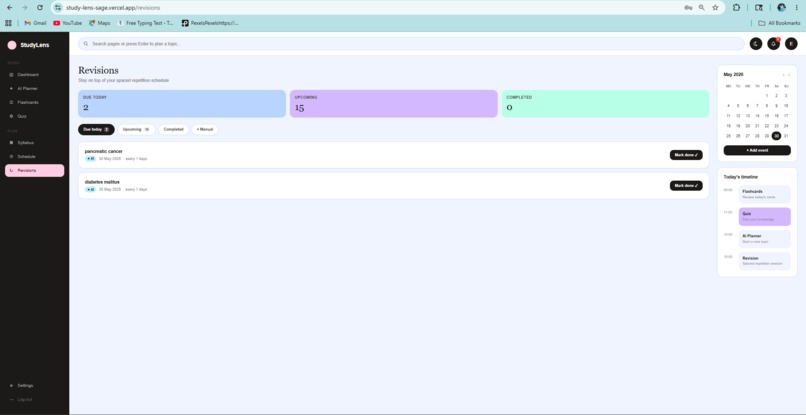Open the user account avatar button
806x415 pixels.
[x=791, y=44]
